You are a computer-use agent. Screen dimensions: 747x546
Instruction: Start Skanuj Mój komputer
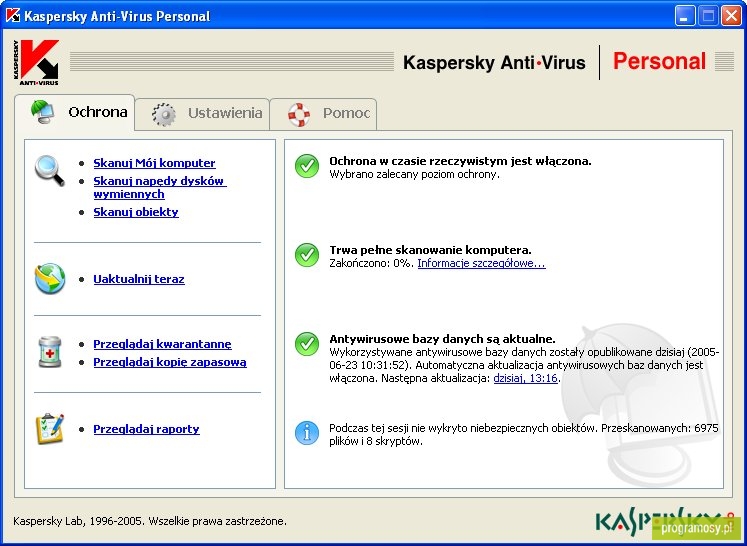(x=154, y=163)
